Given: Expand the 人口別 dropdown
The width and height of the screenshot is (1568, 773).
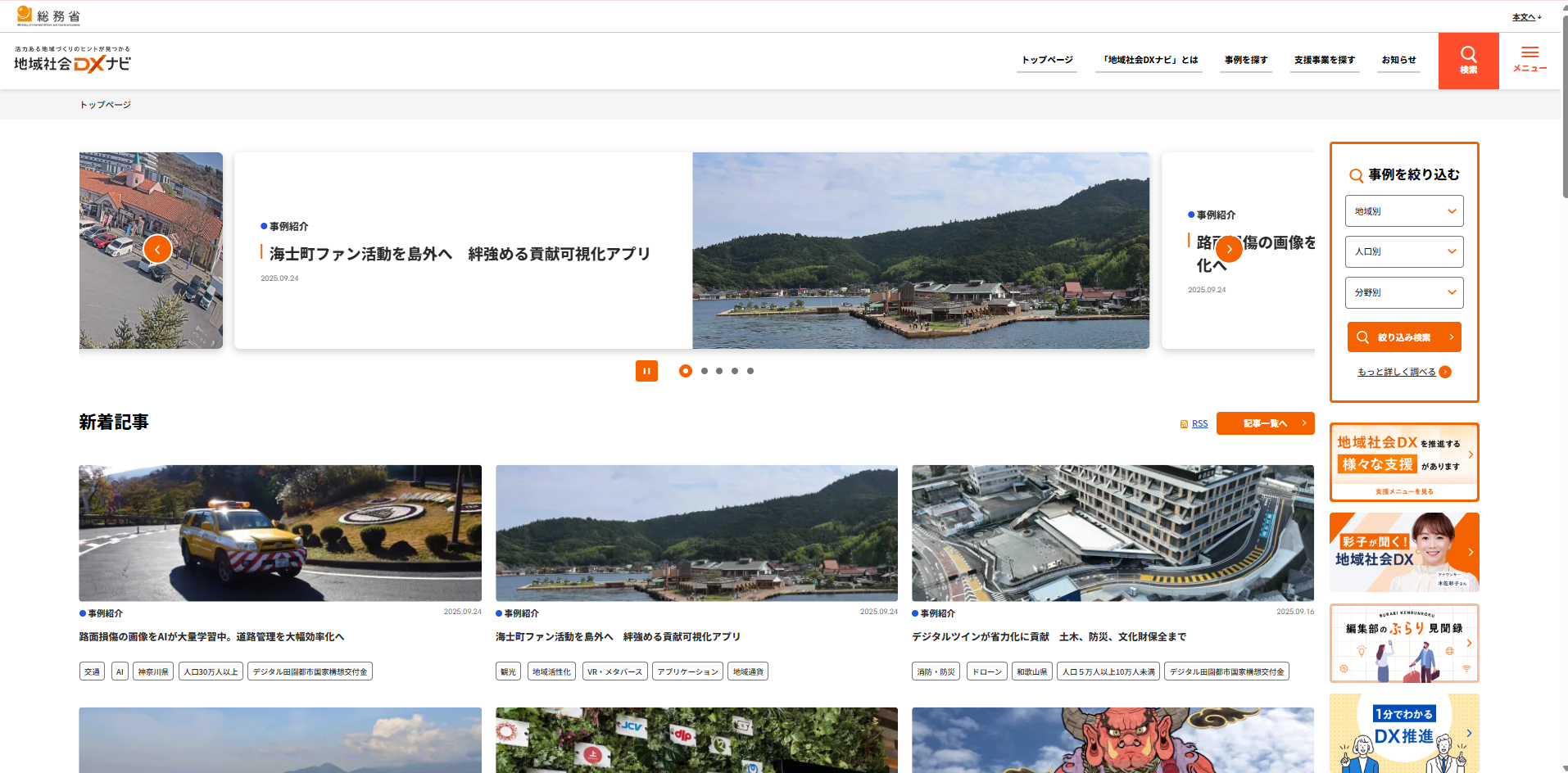Looking at the screenshot, I should [x=1403, y=251].
